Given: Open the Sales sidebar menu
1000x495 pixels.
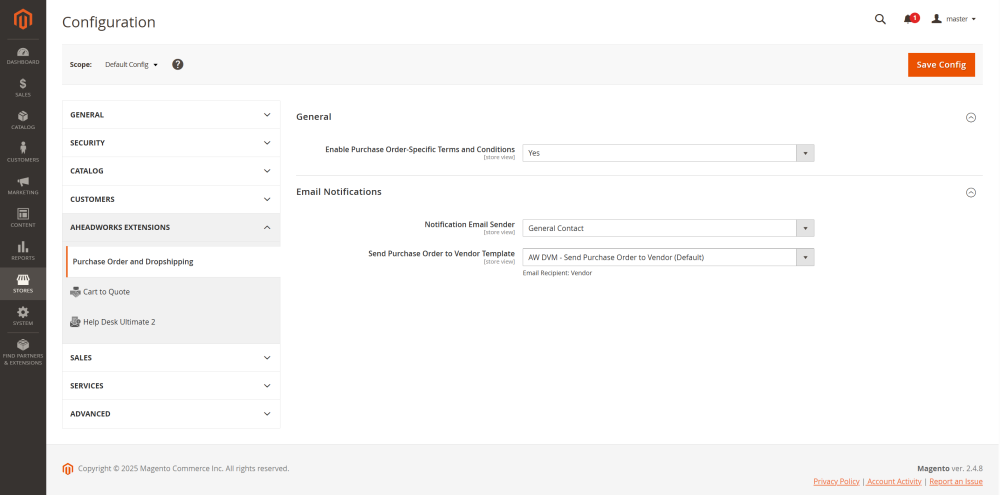Looking at the screenshot, I should tap(23, 88).
